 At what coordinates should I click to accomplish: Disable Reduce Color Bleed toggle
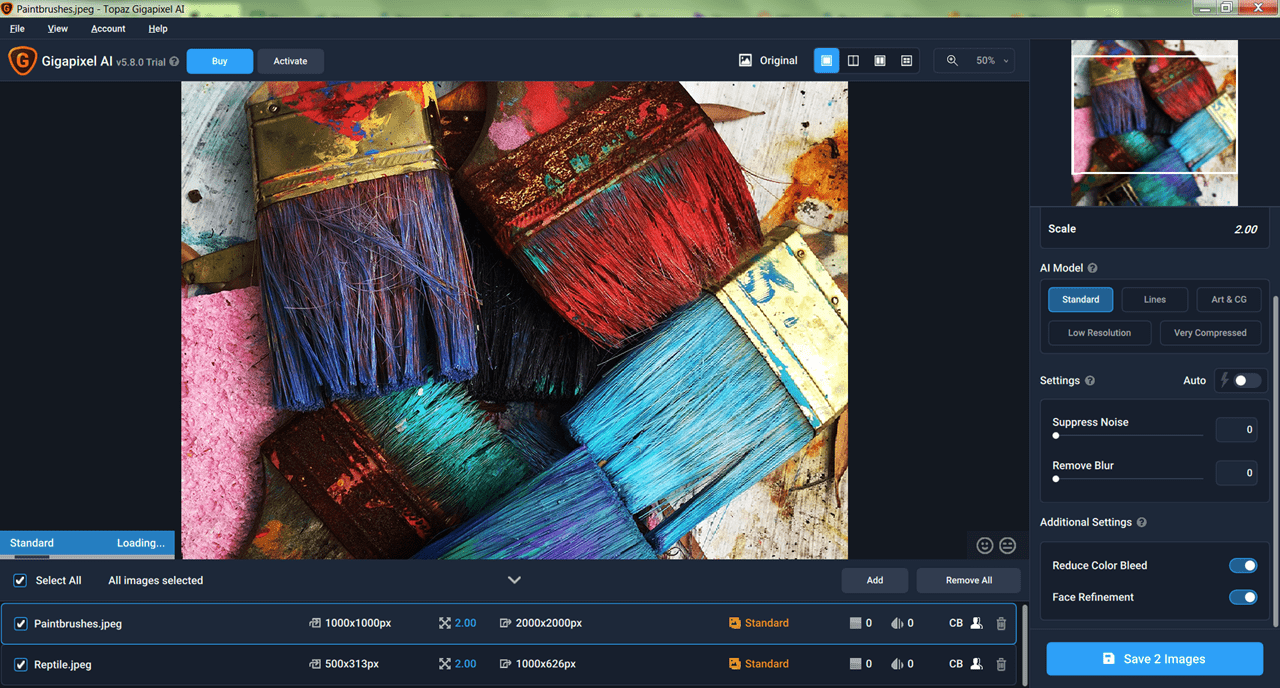(x=1243, y=566)
